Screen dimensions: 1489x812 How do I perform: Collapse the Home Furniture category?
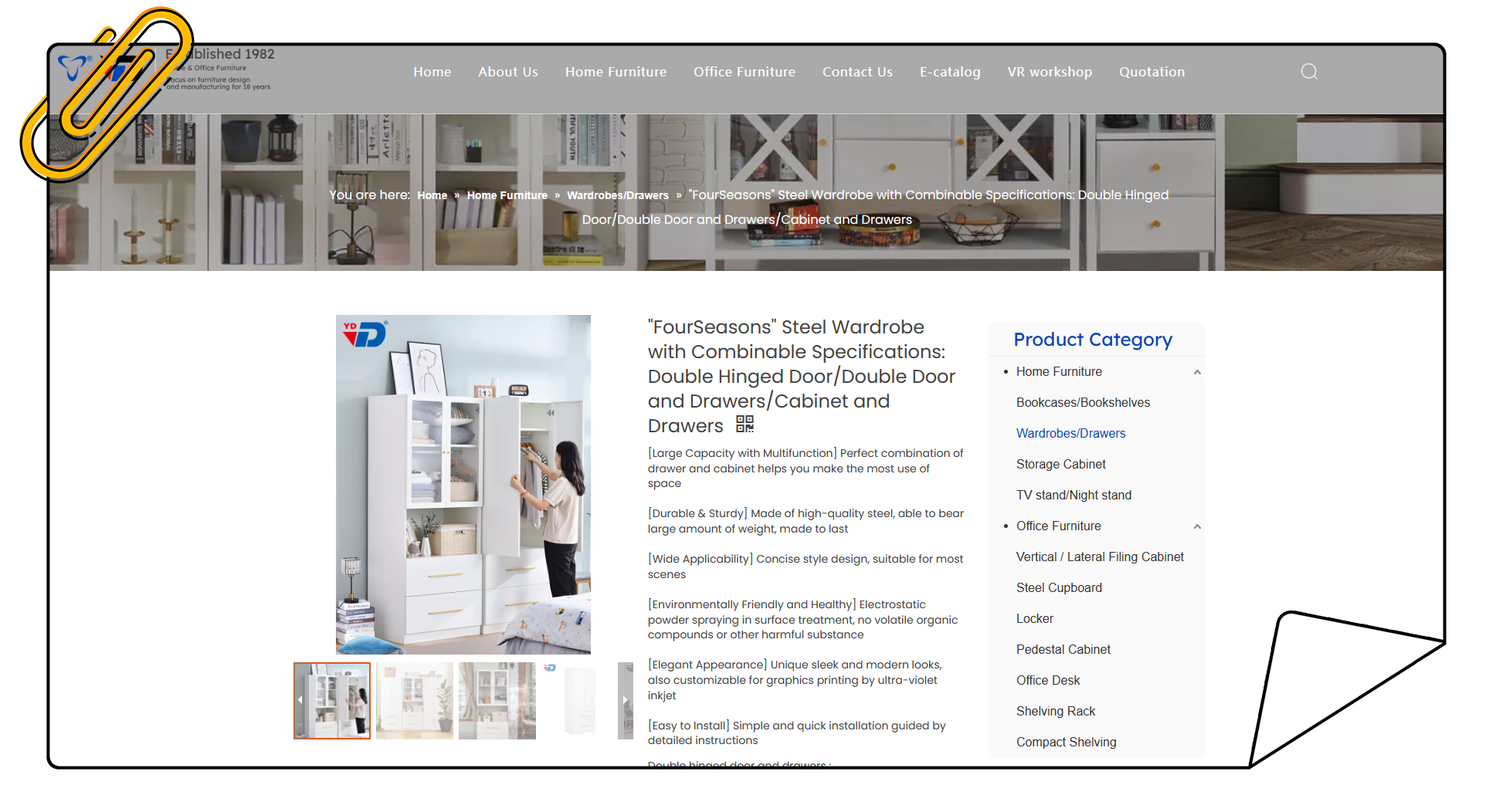[1196, 372]
